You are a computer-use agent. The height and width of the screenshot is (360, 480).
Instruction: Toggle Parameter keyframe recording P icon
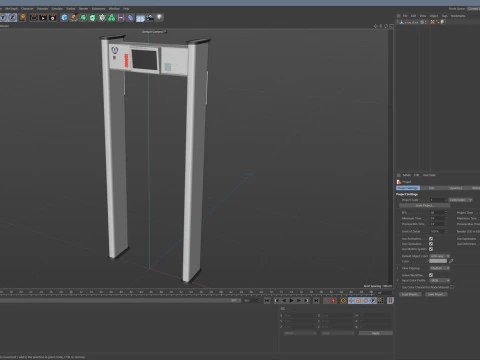(373, 301)
